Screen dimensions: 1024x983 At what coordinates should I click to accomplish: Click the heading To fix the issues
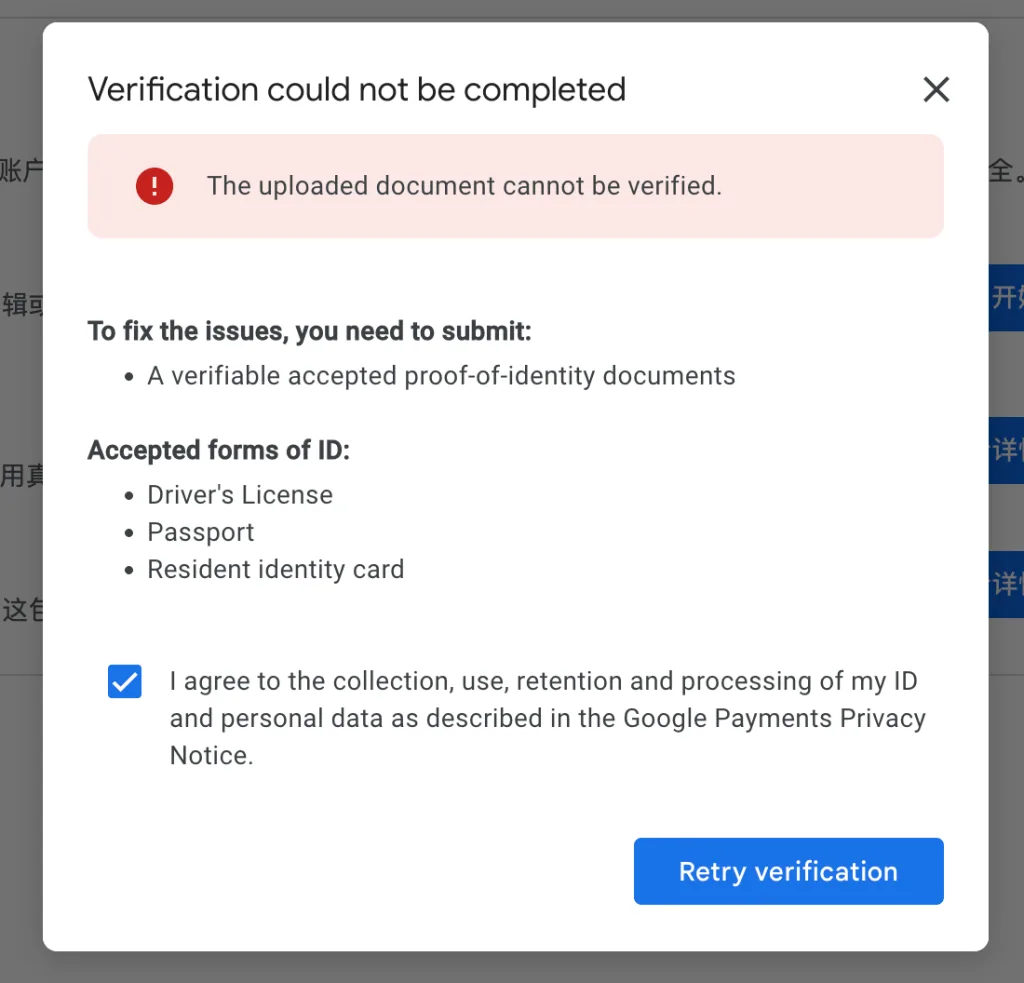coord(310,331)
